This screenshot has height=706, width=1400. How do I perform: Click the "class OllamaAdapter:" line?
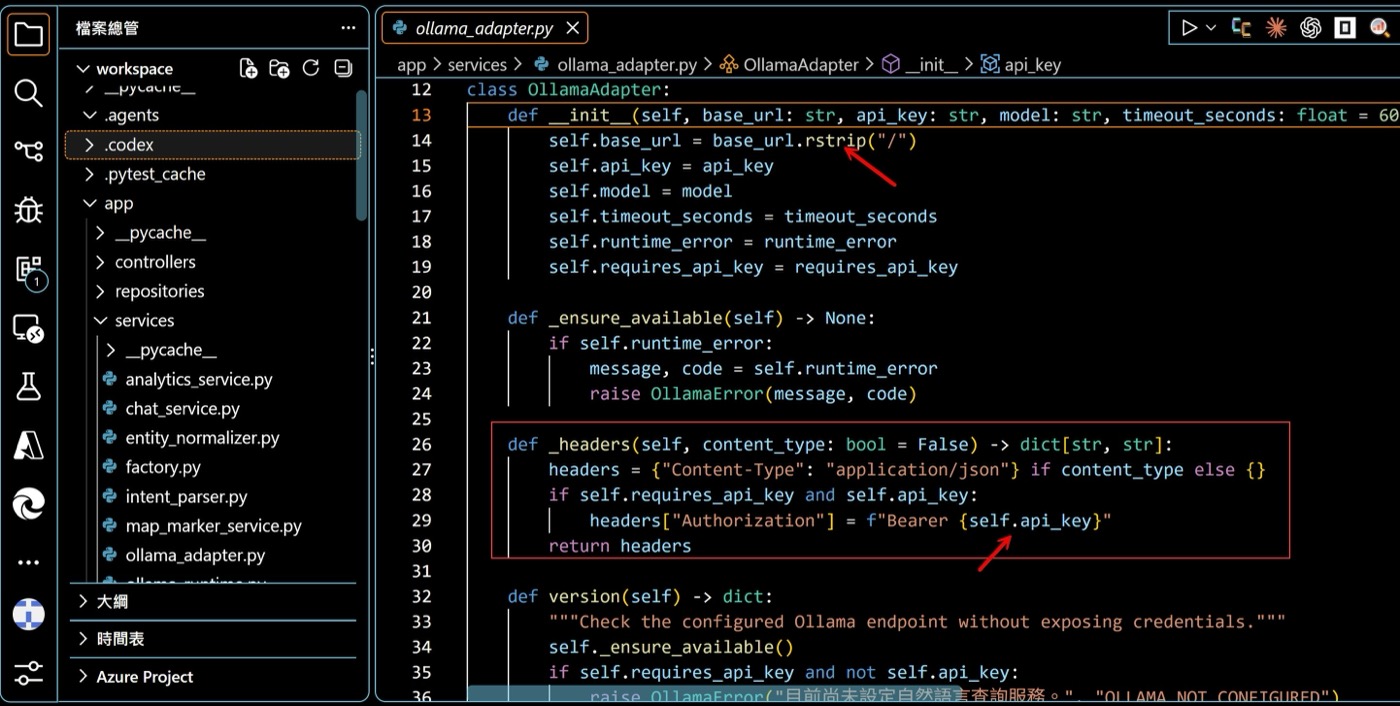(568, 90)
